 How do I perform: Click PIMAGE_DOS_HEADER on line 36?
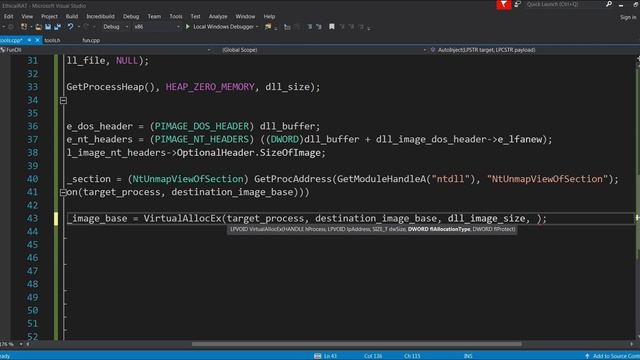[x=202, y=126]
